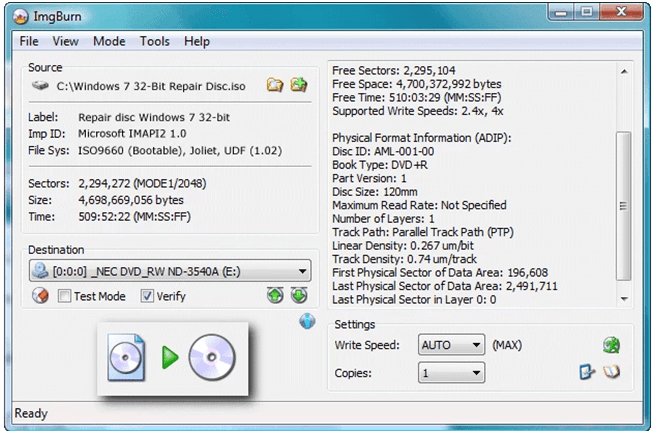Open the Help menu
Viewport: 654px width, 433px height.
[197, 42]
